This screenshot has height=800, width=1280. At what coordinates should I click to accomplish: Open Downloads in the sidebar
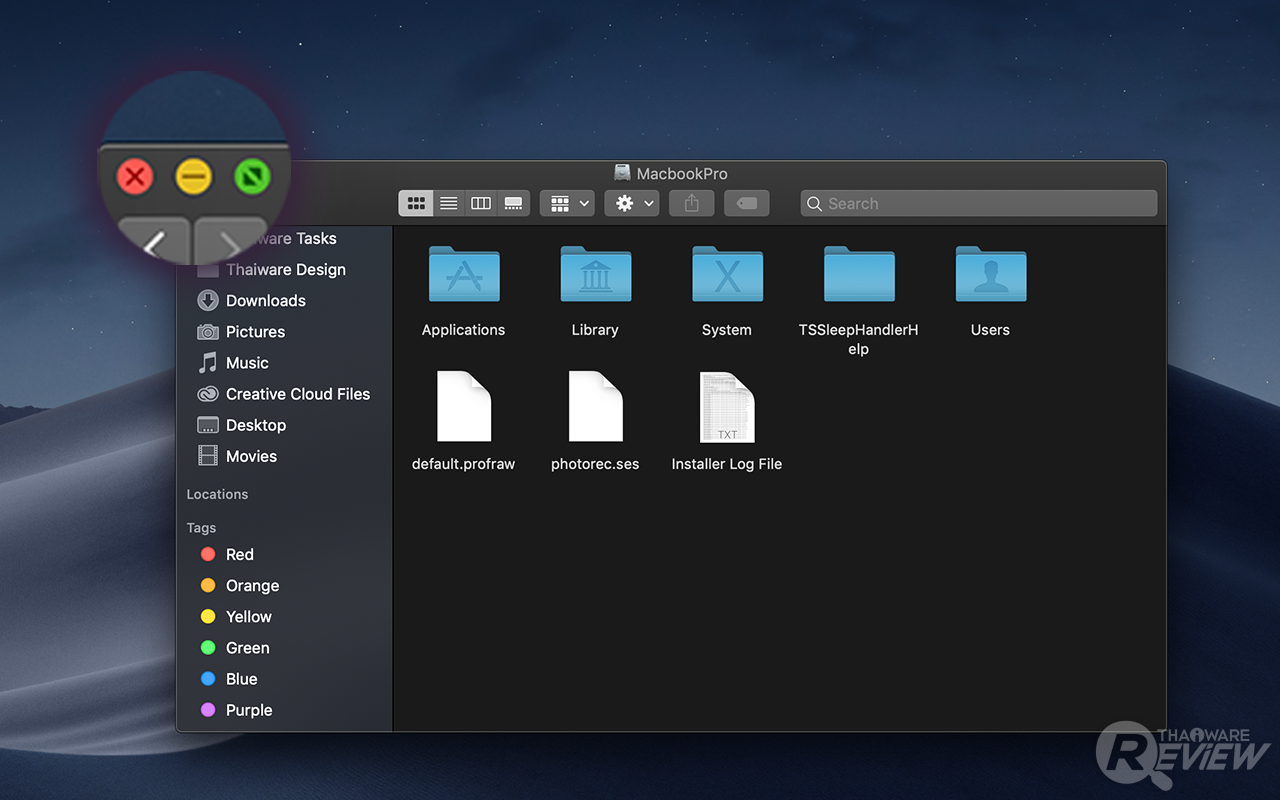[265, 301]
